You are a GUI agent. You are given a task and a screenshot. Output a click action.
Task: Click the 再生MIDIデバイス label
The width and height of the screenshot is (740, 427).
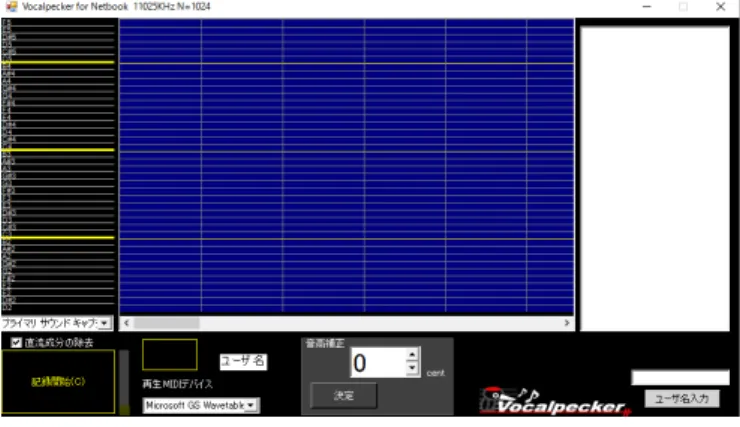point(177,384)
